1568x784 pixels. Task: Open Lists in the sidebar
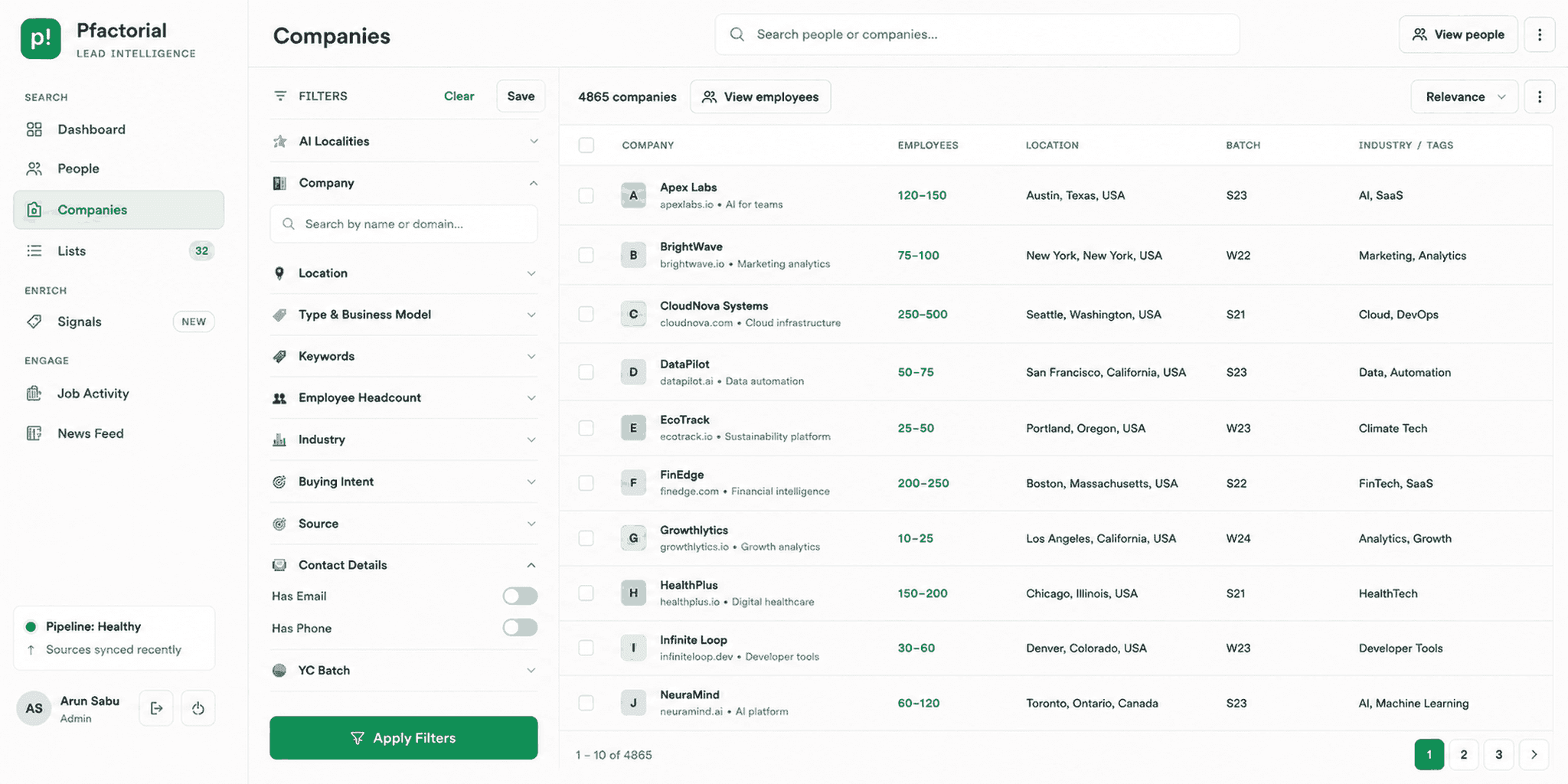119,250
